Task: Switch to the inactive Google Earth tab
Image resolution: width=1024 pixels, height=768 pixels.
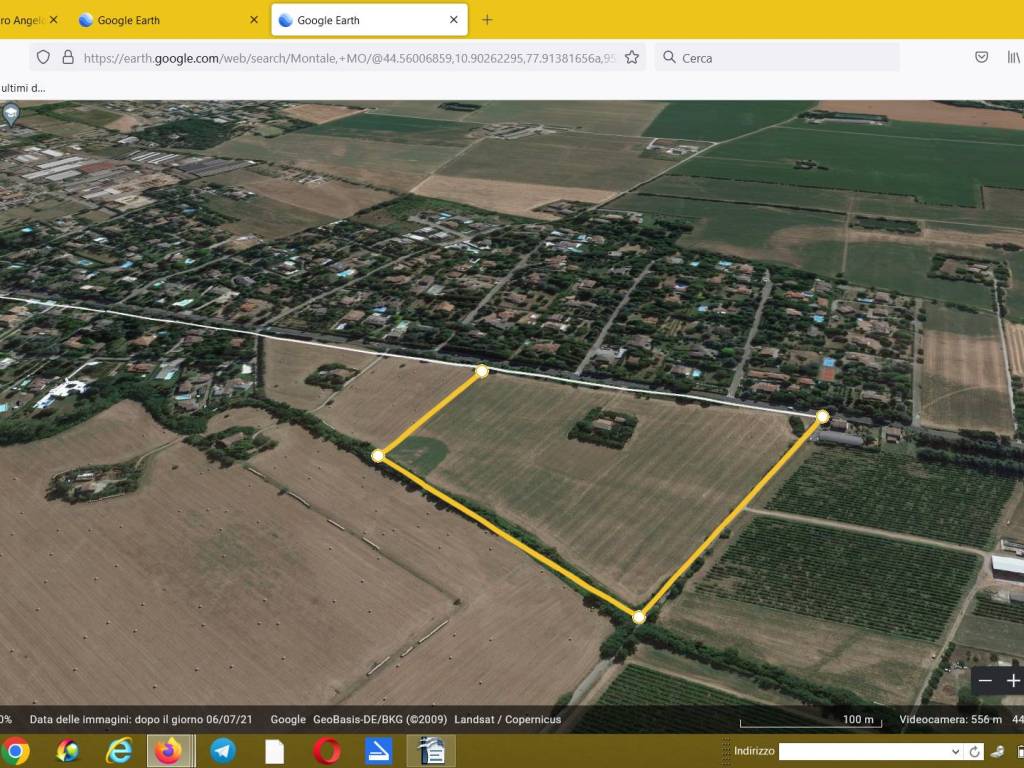Action: (x=167, y=20)
